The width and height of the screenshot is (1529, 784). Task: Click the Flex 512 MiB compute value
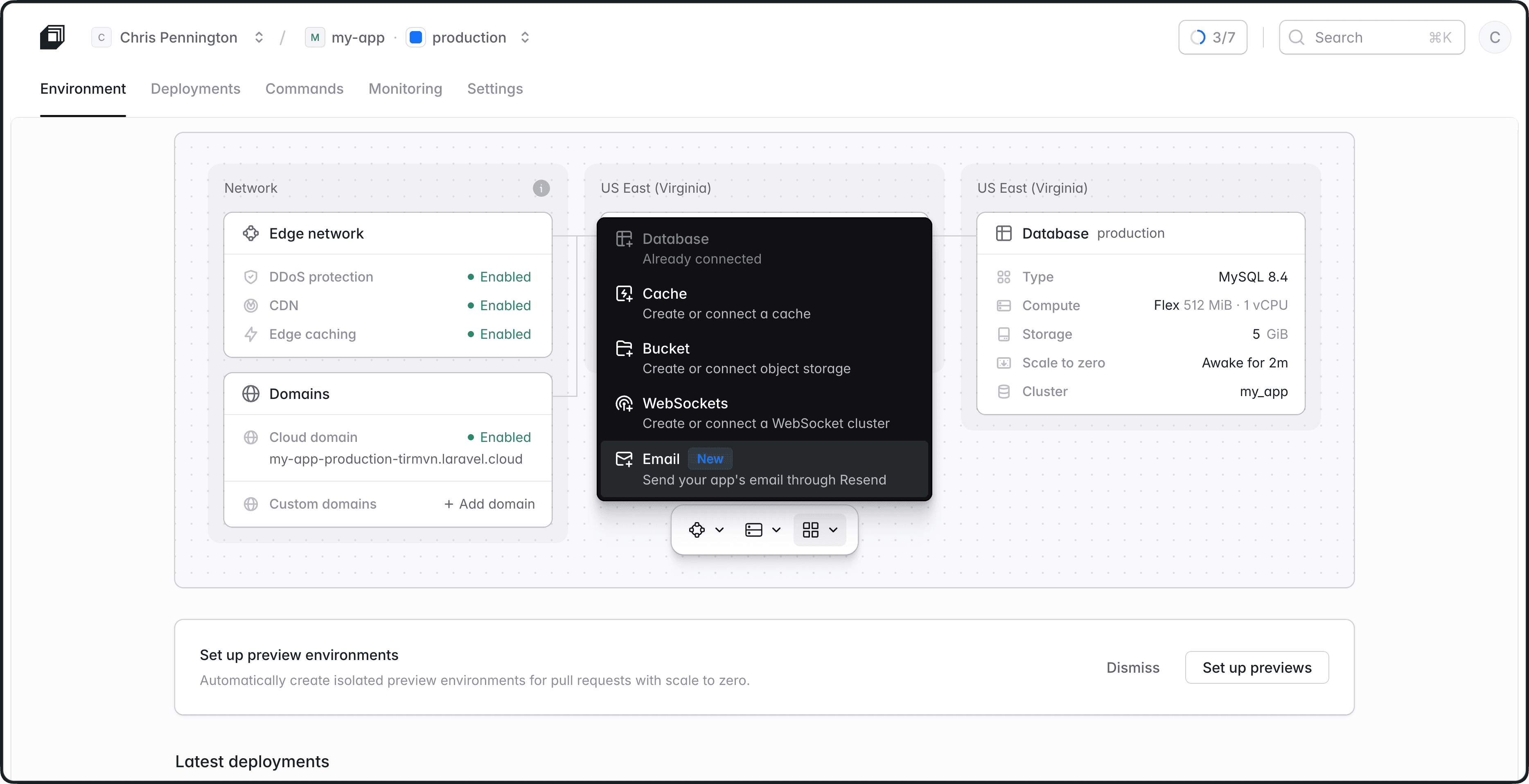tap(1220, 306)
